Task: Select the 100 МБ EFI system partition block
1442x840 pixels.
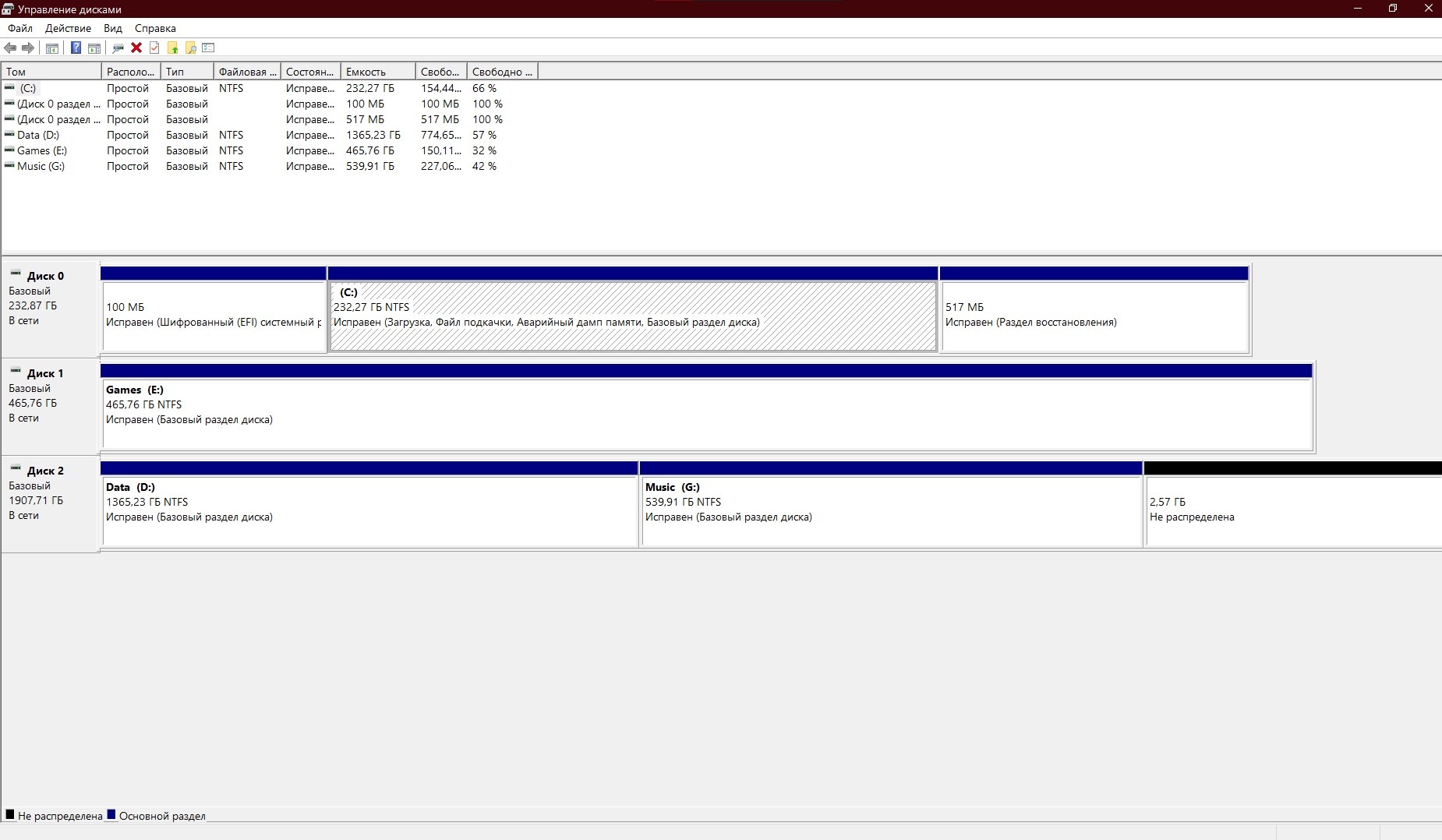Action: tap(214, 310)
